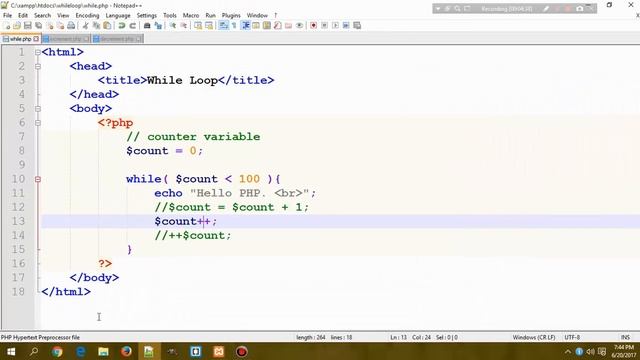Click the recorder red stop button
This screenshot has height=360, width=640.
coord(568,9)
